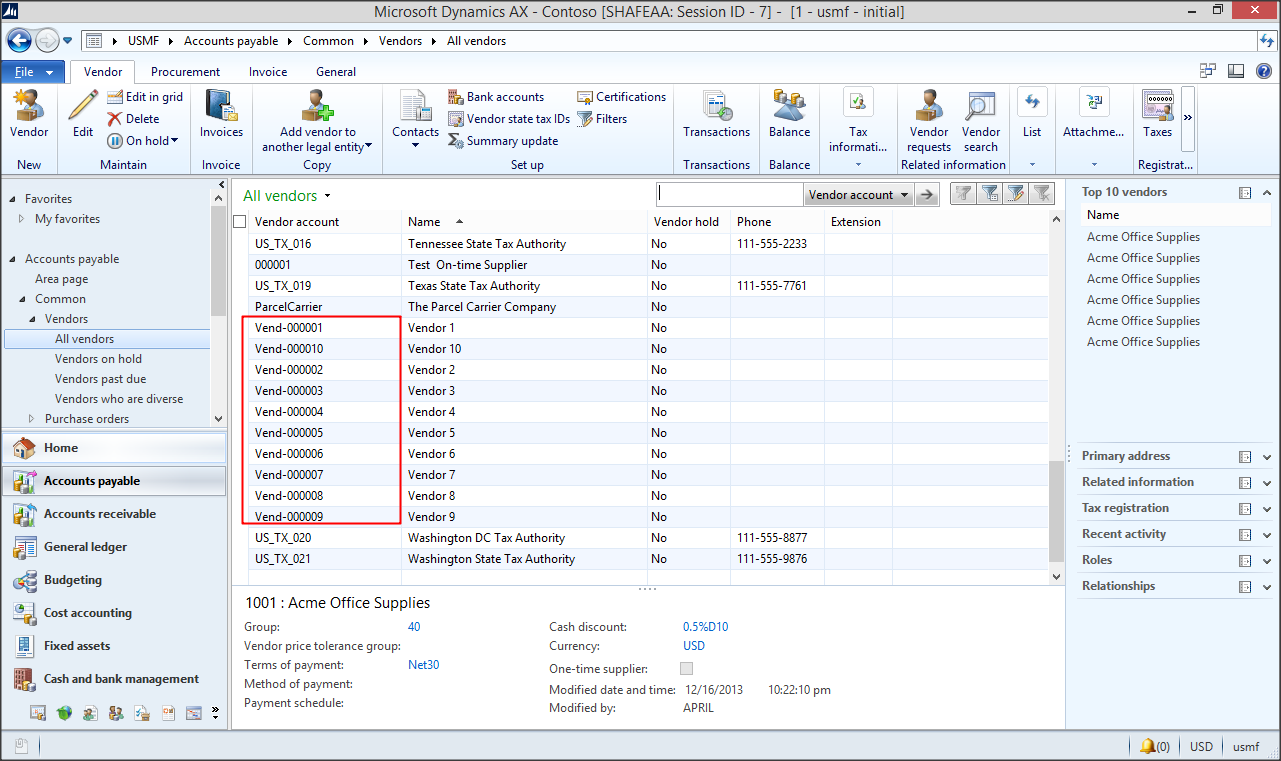Screen dimensions: 1281x761
Task: Collapse the Common tree node
Action: tap(21, 299)
